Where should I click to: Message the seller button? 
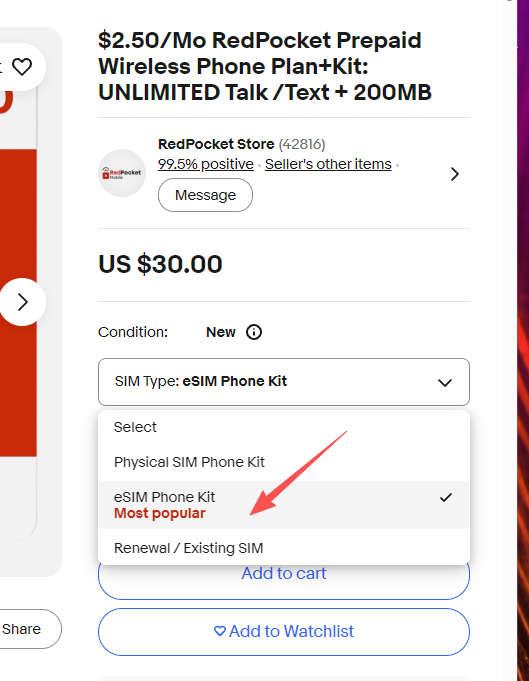point(205,195)
